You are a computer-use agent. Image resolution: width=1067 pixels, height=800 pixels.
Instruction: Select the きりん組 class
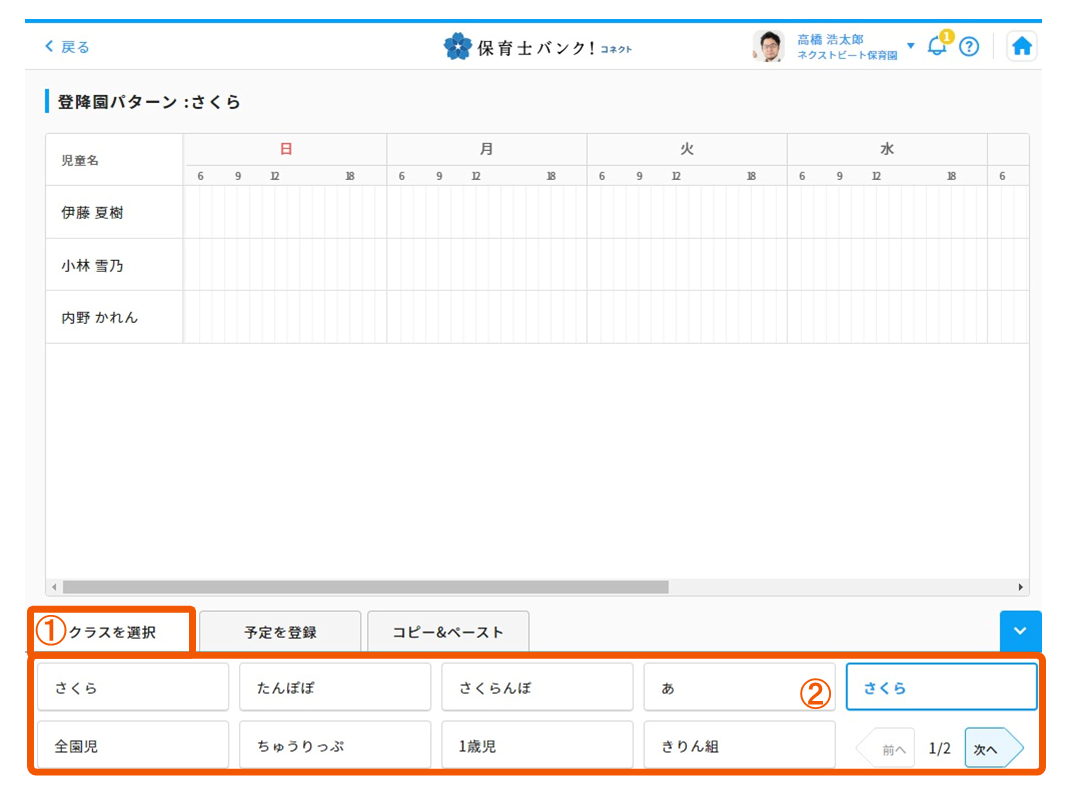[739, 744]
